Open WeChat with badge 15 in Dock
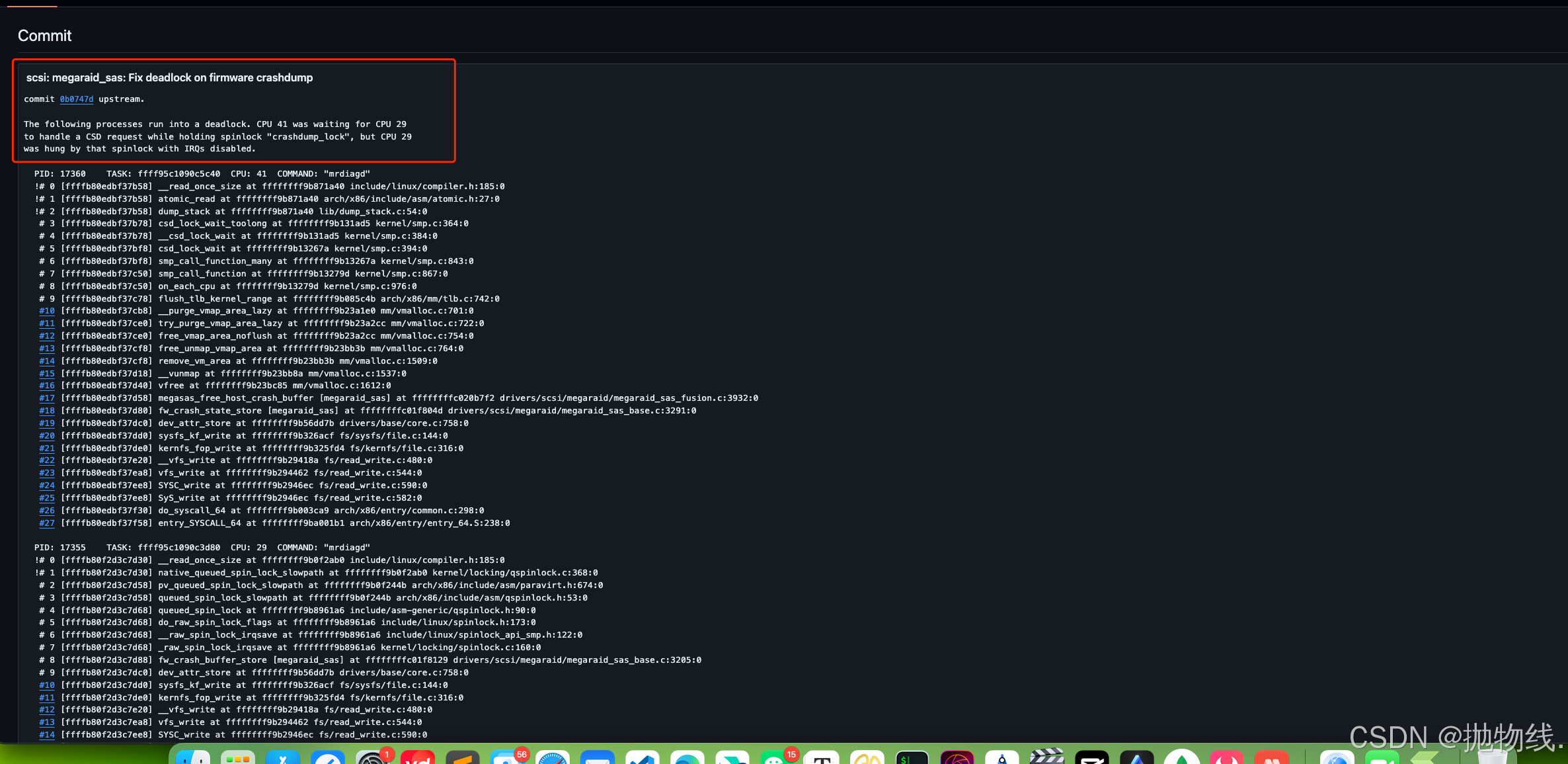1568x764 pixels. 777,758
